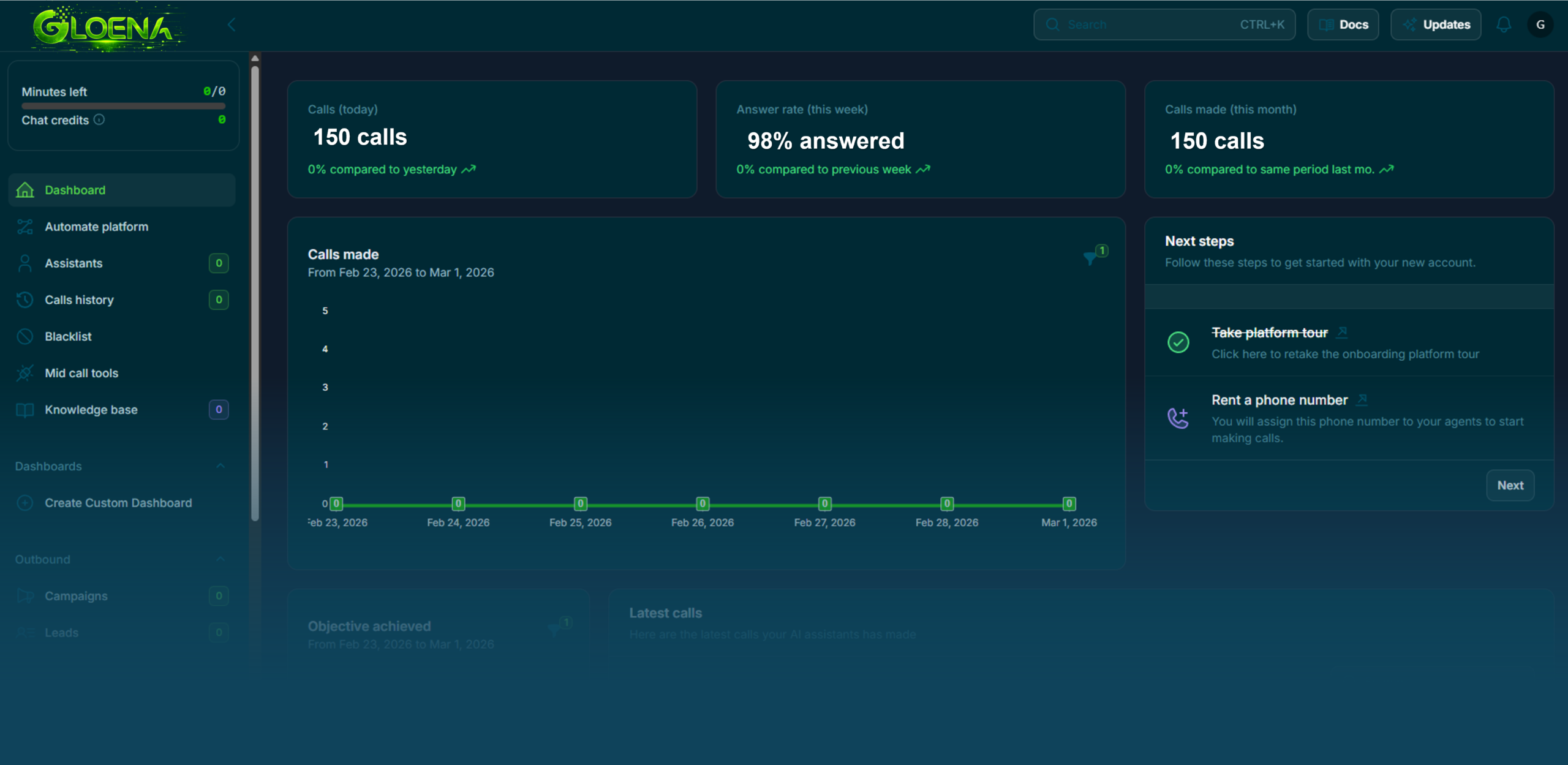The image size is (1568, 765).
Task: Collapse the Dashboards section
Action: tap(221, 466)
